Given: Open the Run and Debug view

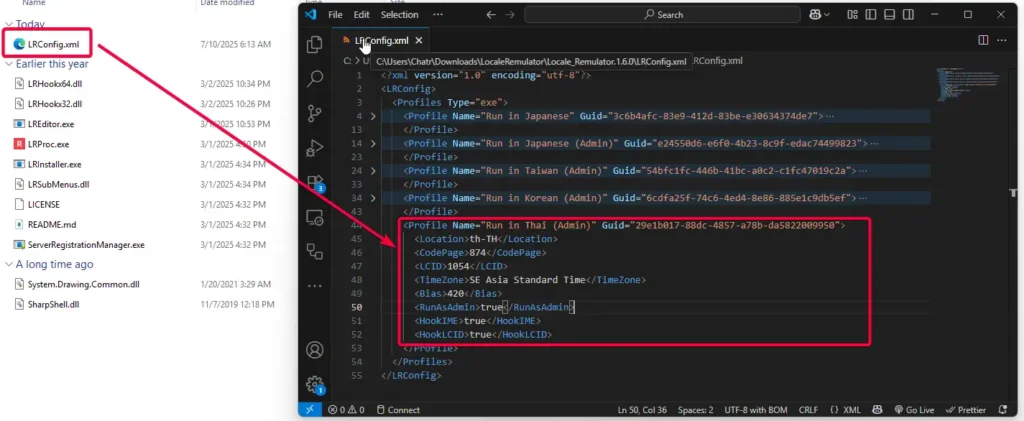Looking at the screenshot, I should (315, 148).
